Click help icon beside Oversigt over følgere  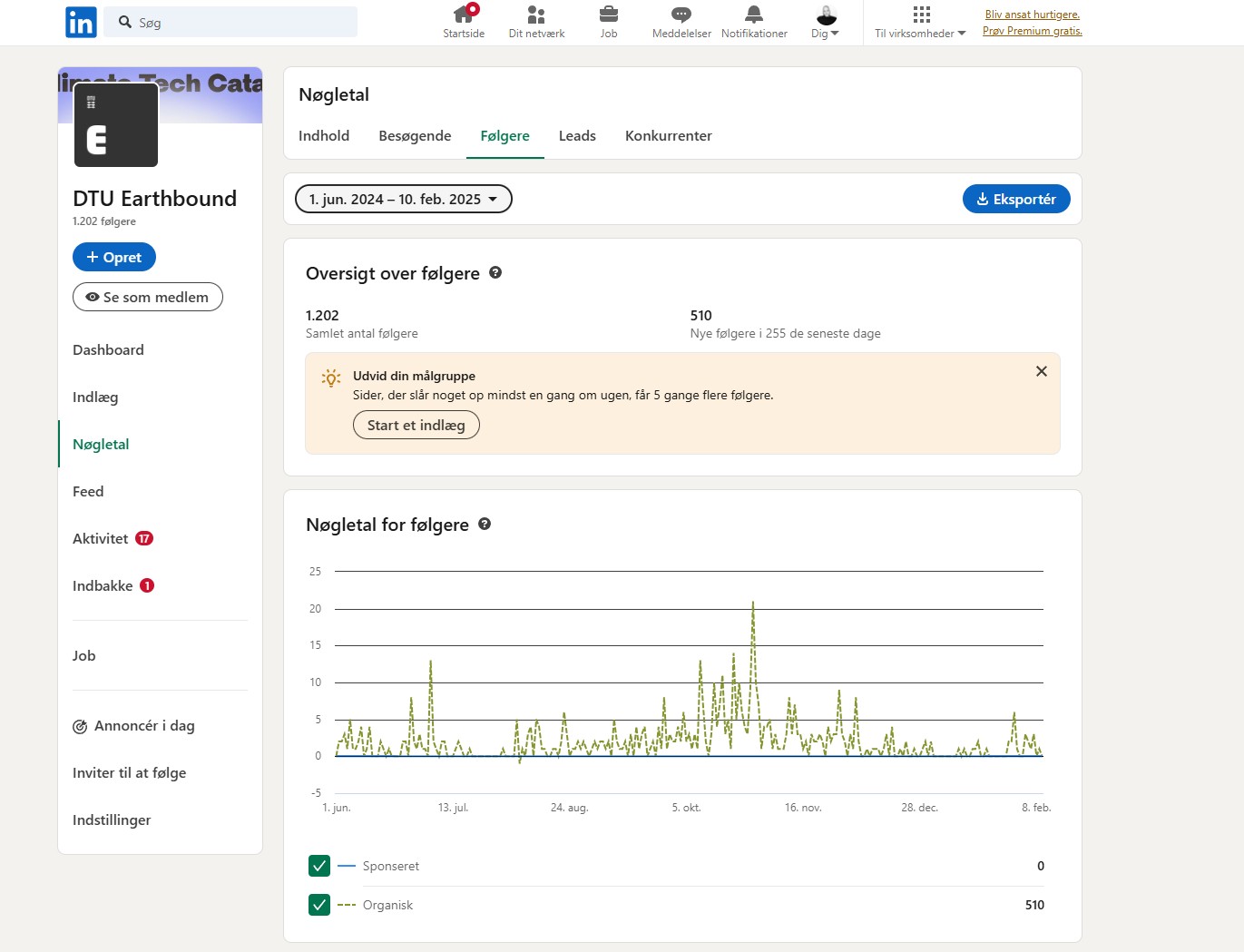coord(495,272)
